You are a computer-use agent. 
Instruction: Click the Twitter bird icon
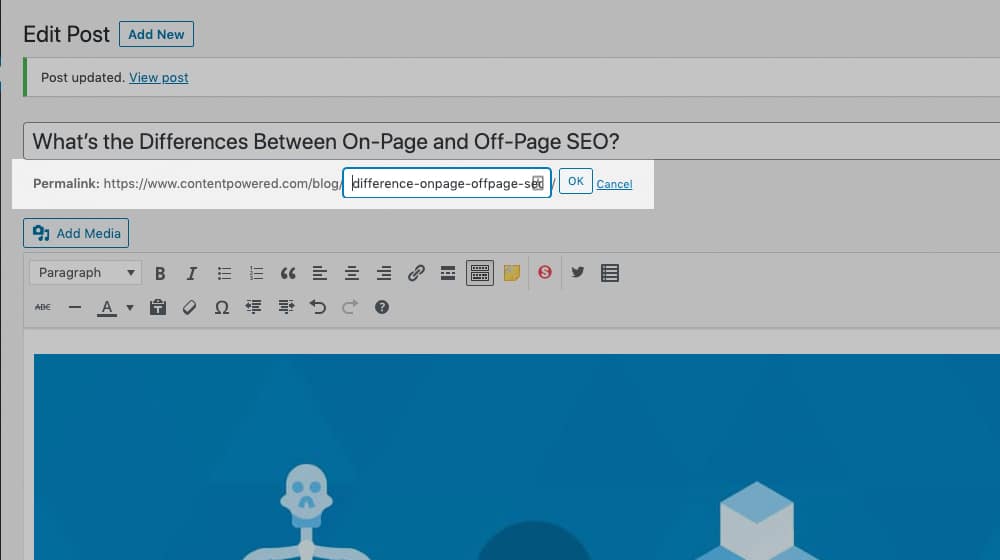pyautogui.click(x=577, y=272)
